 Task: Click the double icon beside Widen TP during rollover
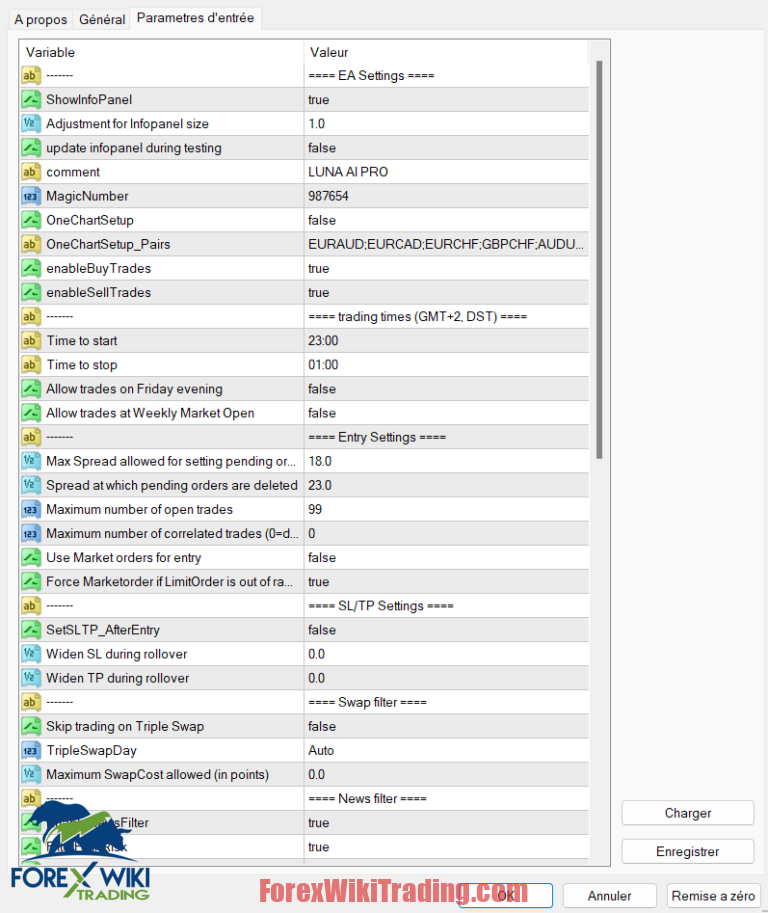(31, 678)
